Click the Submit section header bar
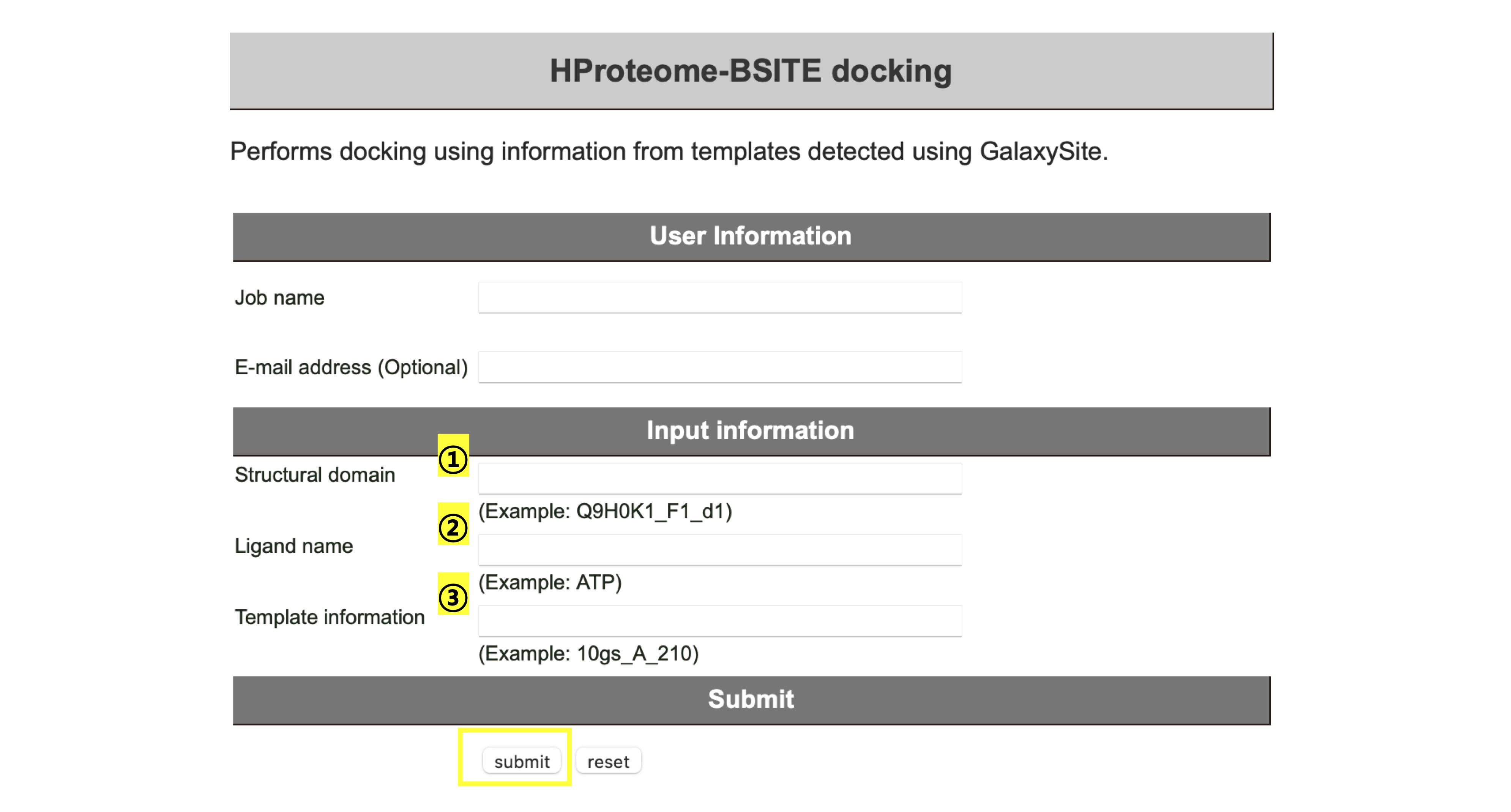Image resolution: width=1511 pixels, height=812 pixels. 751,700
